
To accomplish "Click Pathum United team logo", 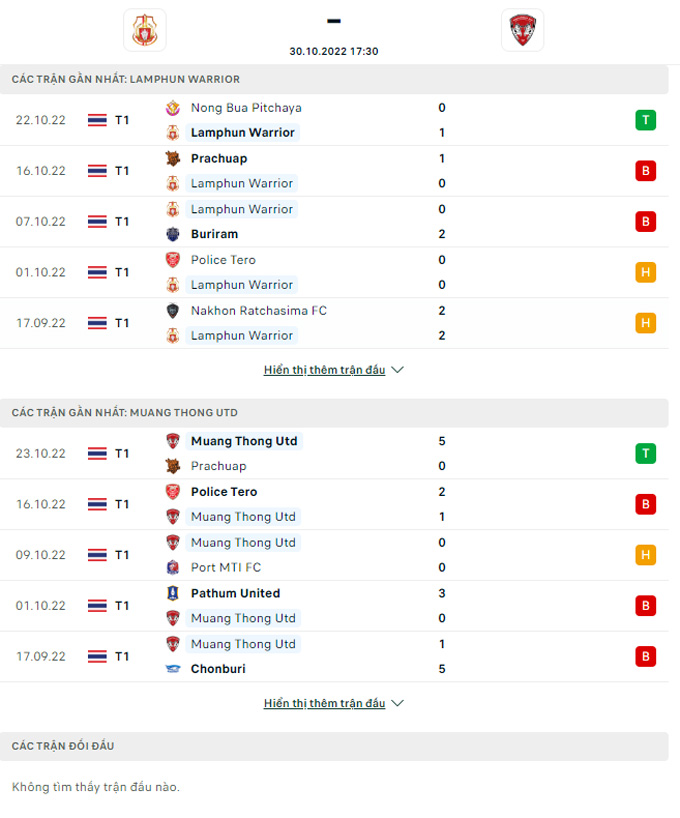I will 173,593.
